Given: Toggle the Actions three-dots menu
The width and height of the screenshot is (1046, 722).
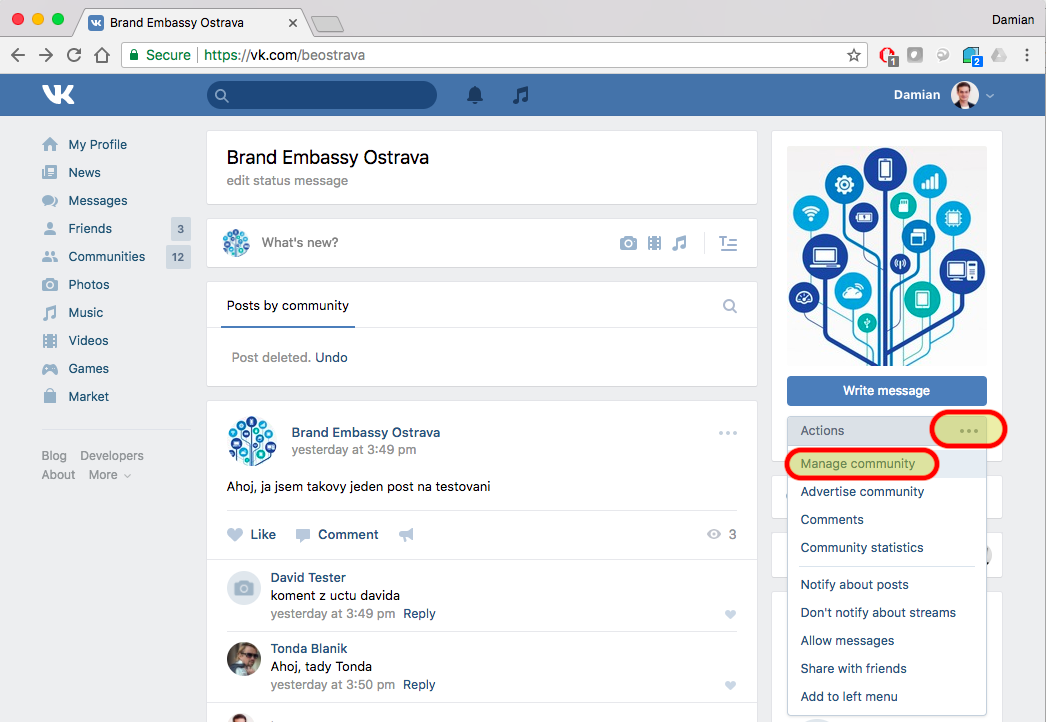Looking at the screenshot, I should pyautogui.click(x=969, y=431).
